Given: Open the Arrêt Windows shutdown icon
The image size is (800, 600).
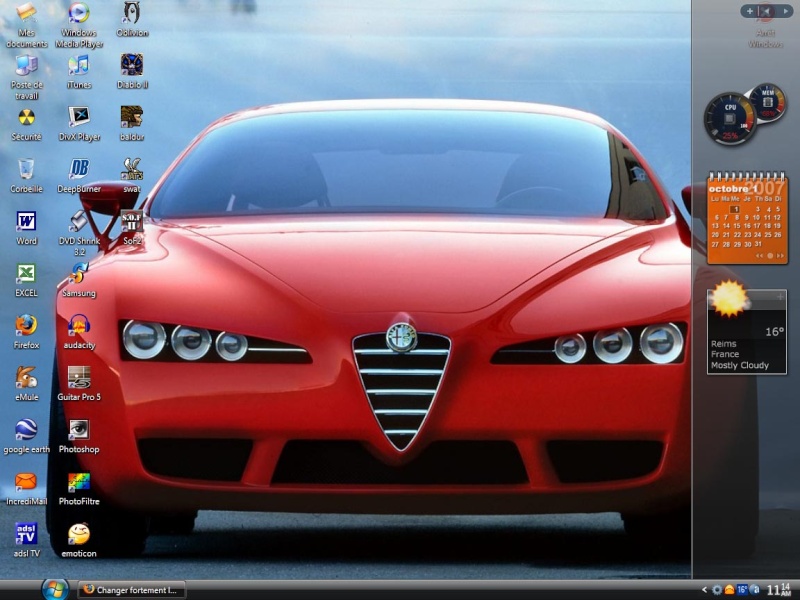Looking at the screenshot, I should pos(765,26).
